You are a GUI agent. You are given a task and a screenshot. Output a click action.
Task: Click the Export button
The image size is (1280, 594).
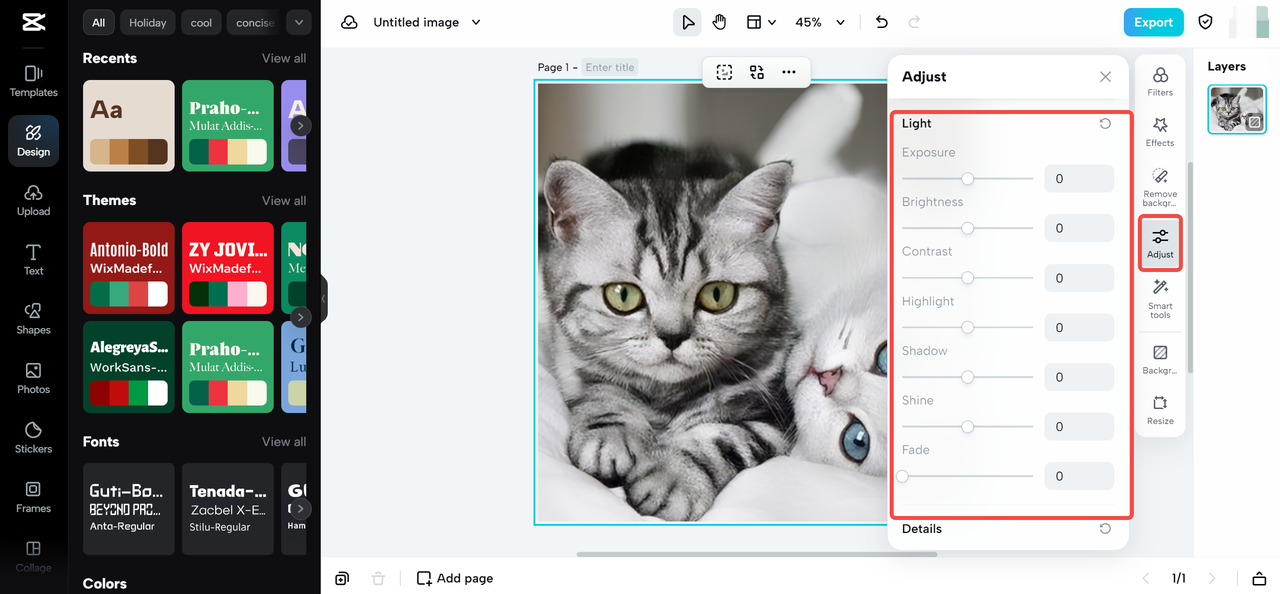click(1153, 22)
